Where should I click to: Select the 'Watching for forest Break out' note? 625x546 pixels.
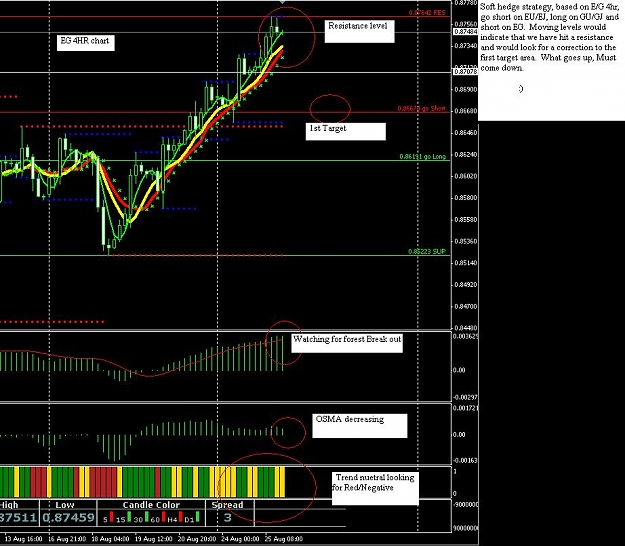click(x=347, y=343)
